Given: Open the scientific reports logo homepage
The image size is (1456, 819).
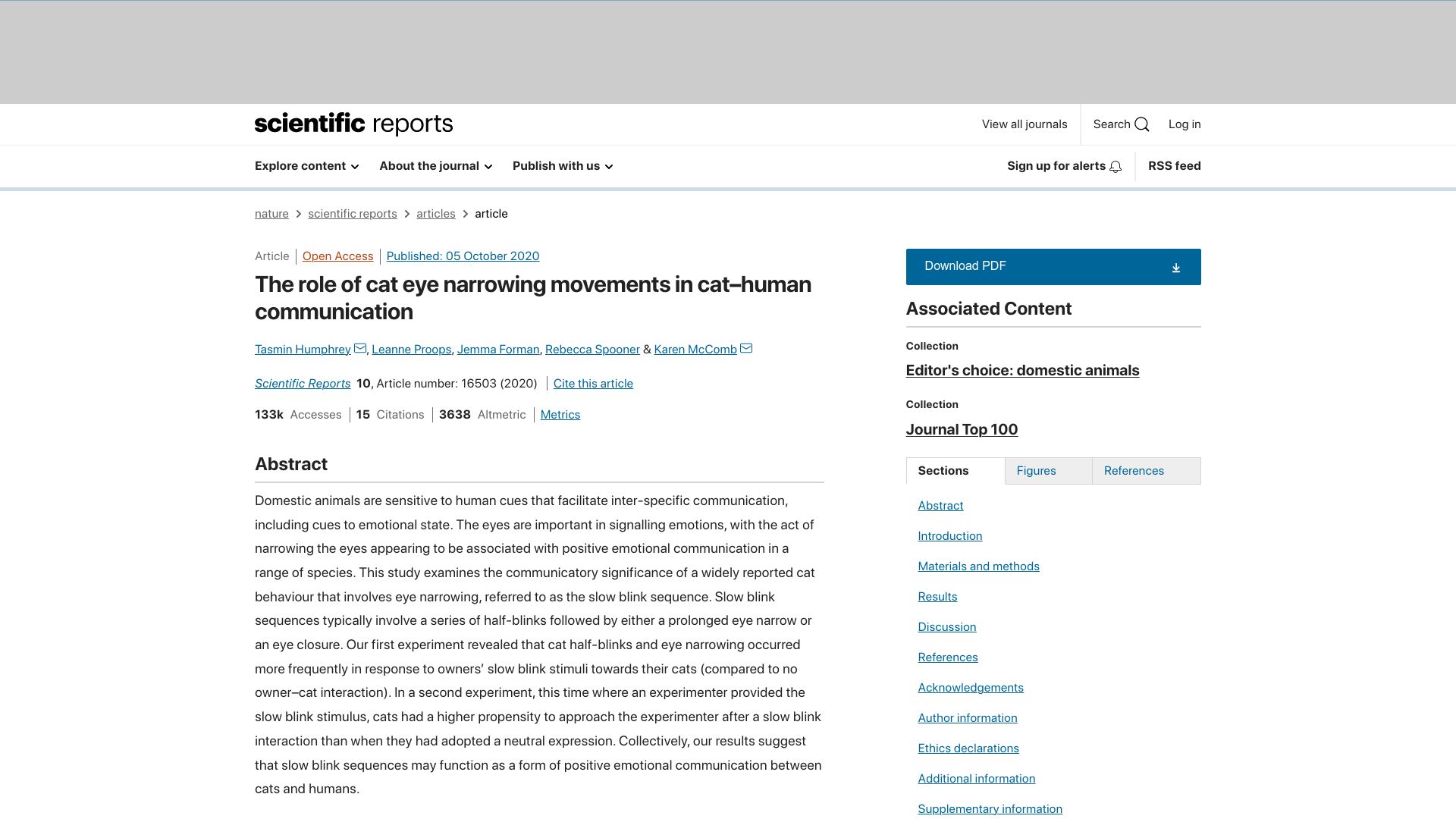Looking at the screenshot, I should pyautogui.click(x=353, y=124).
